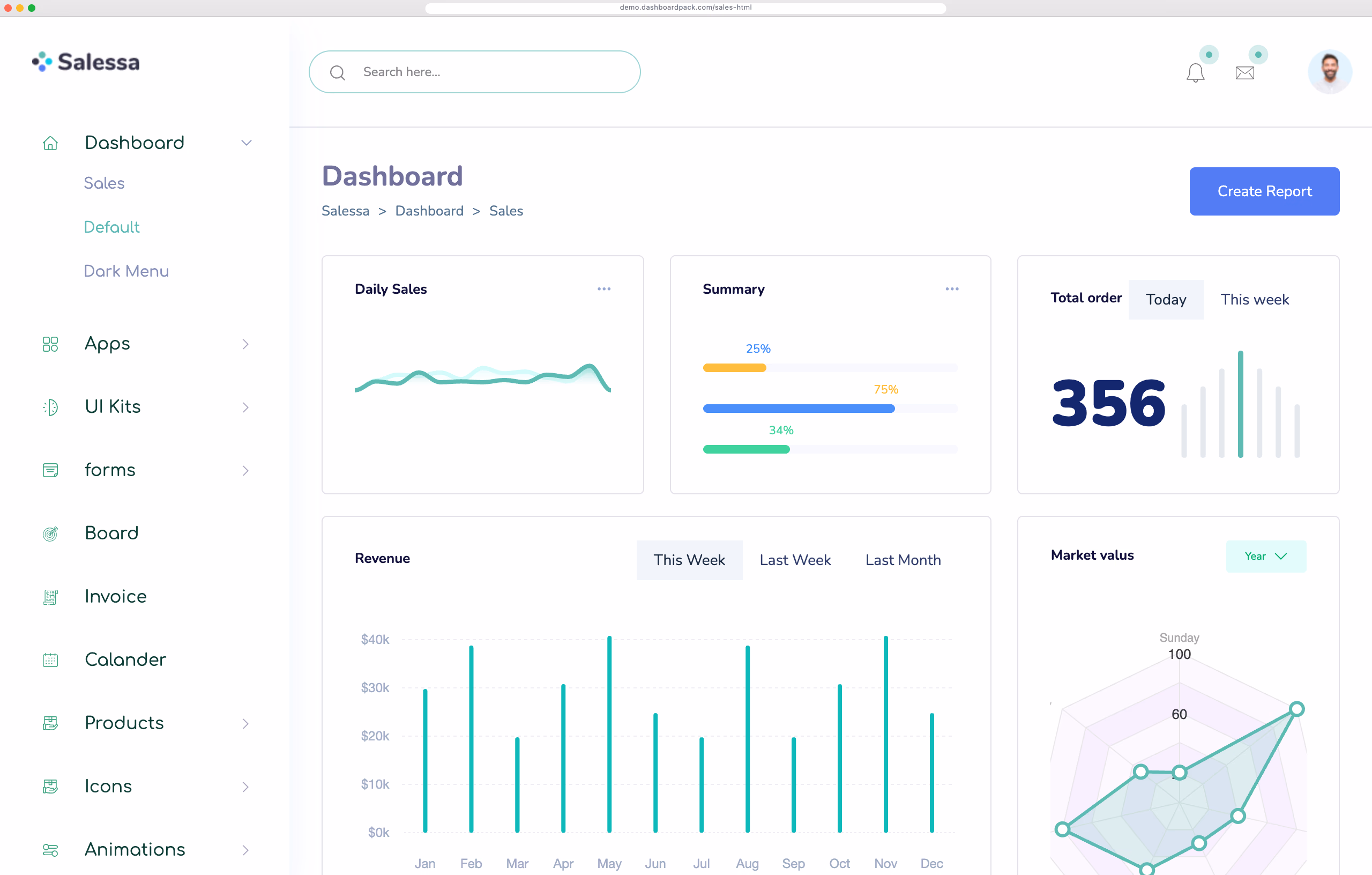Click the Market valus heading
Viewport: 1372px width, 875px height.
[1092, 555]
